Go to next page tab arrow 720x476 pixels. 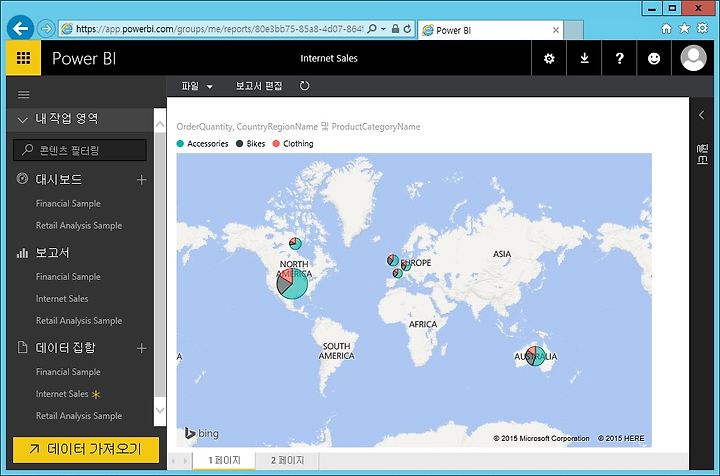[x=185, y=460]
